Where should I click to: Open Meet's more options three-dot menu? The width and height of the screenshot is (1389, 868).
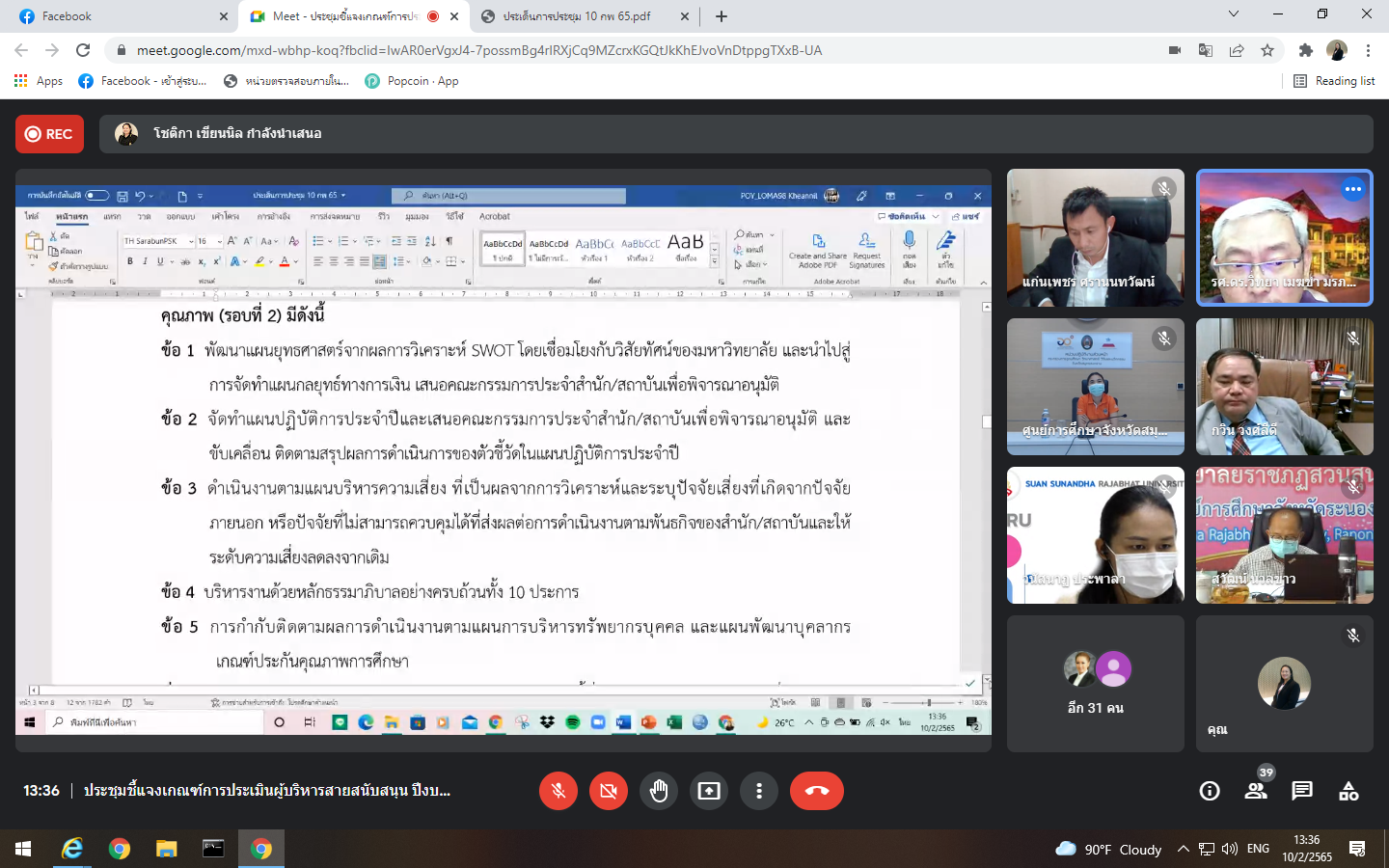pos(759,791)
